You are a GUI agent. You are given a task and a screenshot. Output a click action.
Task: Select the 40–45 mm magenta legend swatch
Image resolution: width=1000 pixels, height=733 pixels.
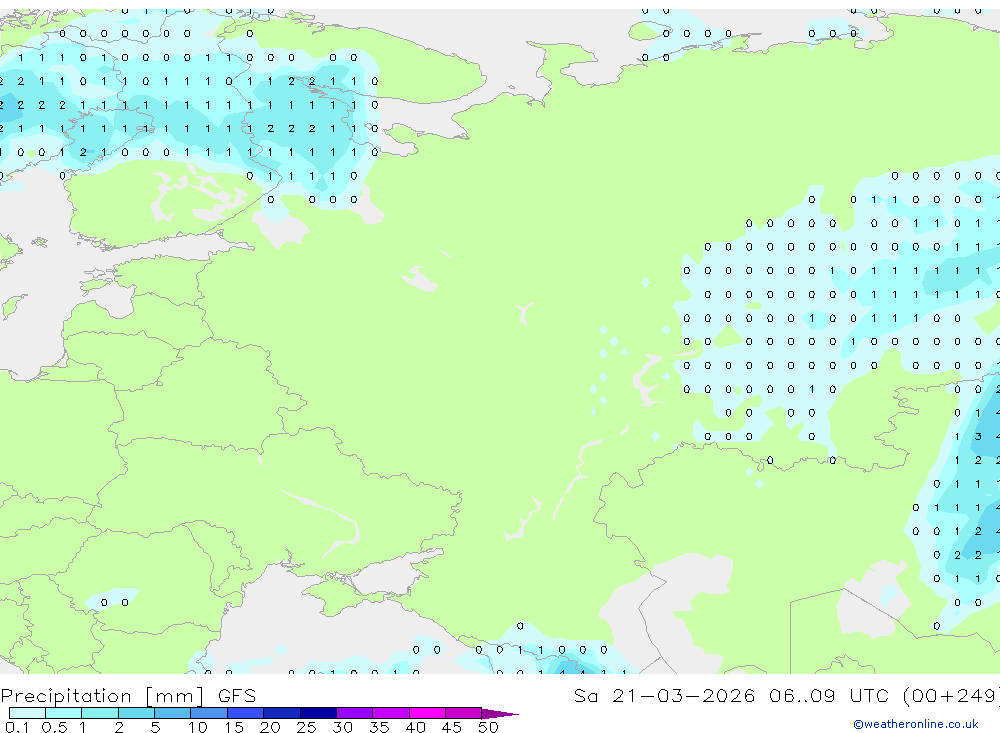(x=427, y=713)
